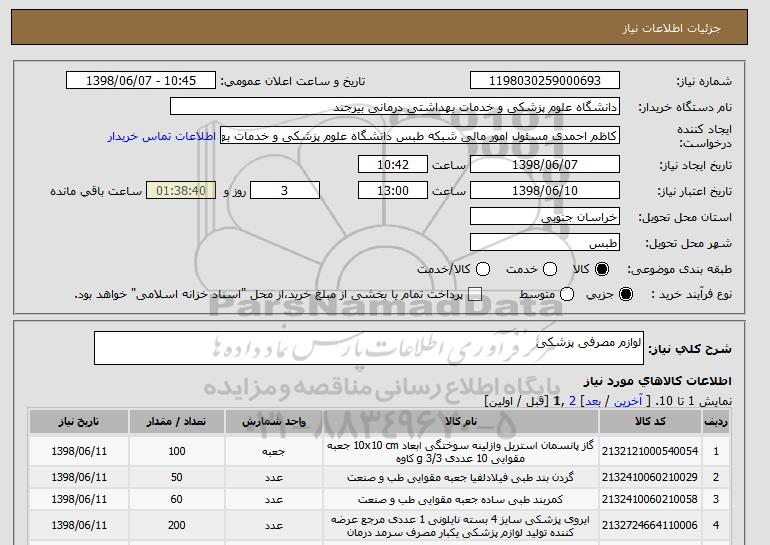The image size is (770, 545).
Task: Click quantity 60 in row 3
Action: pyautogui.click(x=177, y=499)
